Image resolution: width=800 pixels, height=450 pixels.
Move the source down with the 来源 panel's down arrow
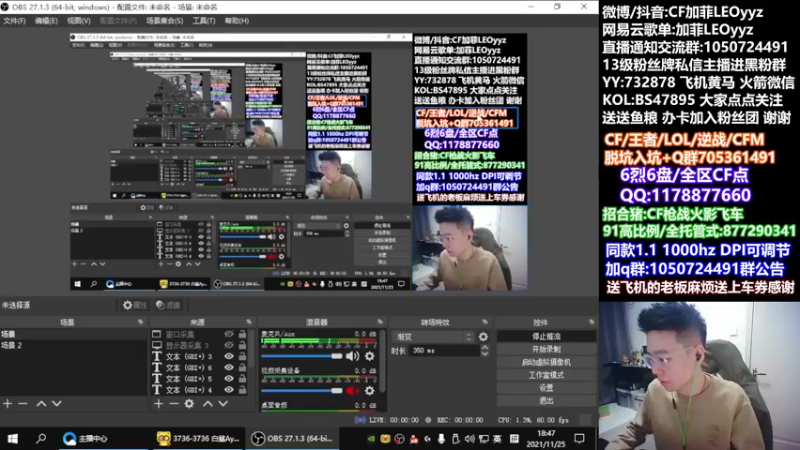point(223,404)
